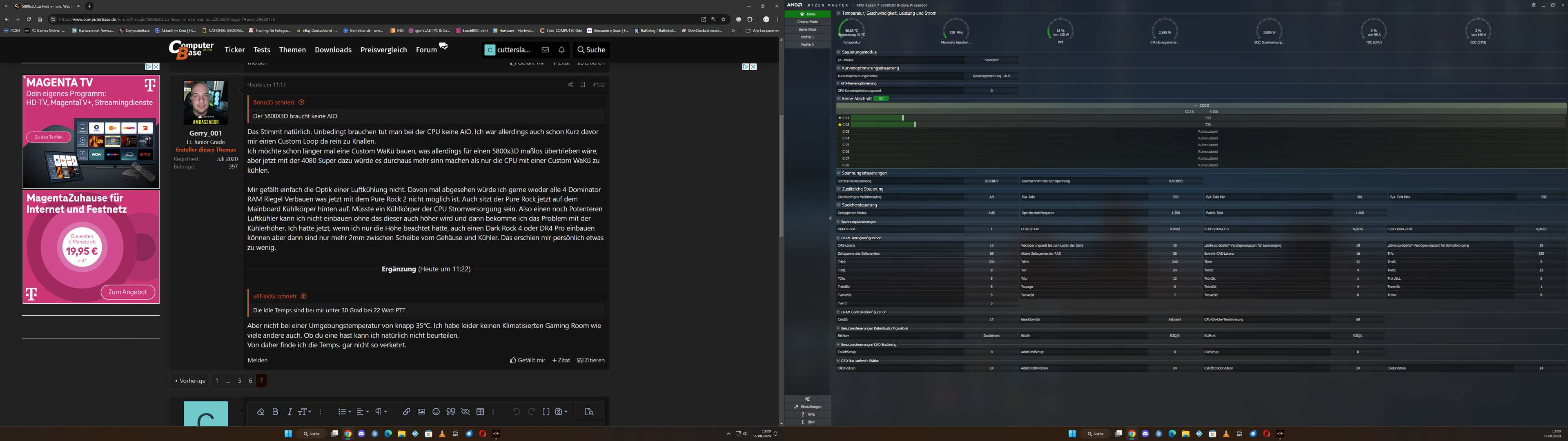Insert image via editor picture icon
The image size is (1568, 441).
[421, 412]
